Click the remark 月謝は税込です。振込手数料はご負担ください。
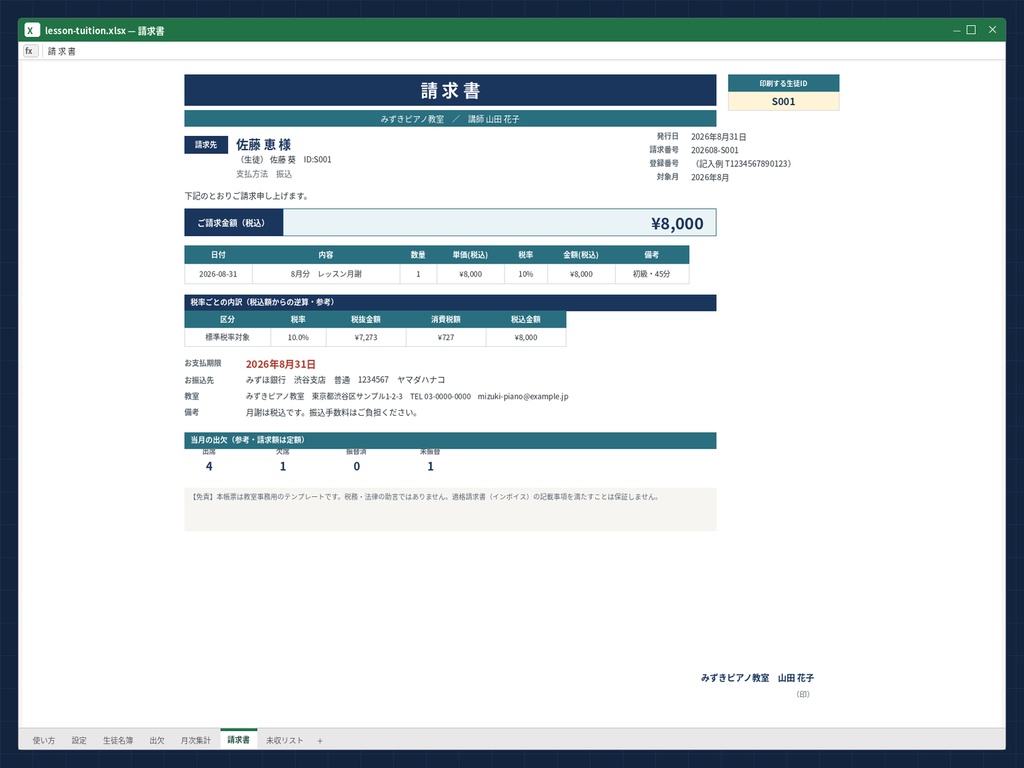 [x=332, y=412]
